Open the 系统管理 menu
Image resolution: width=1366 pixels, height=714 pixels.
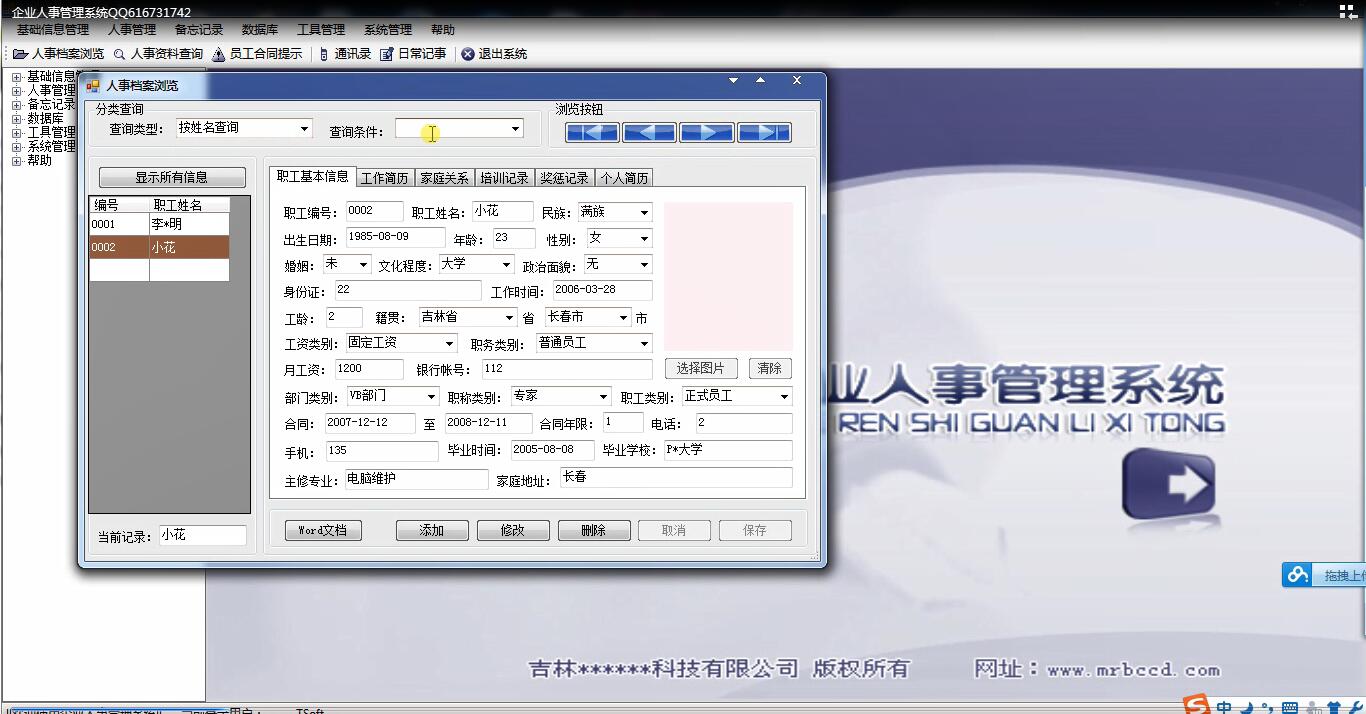click(388, 30)
